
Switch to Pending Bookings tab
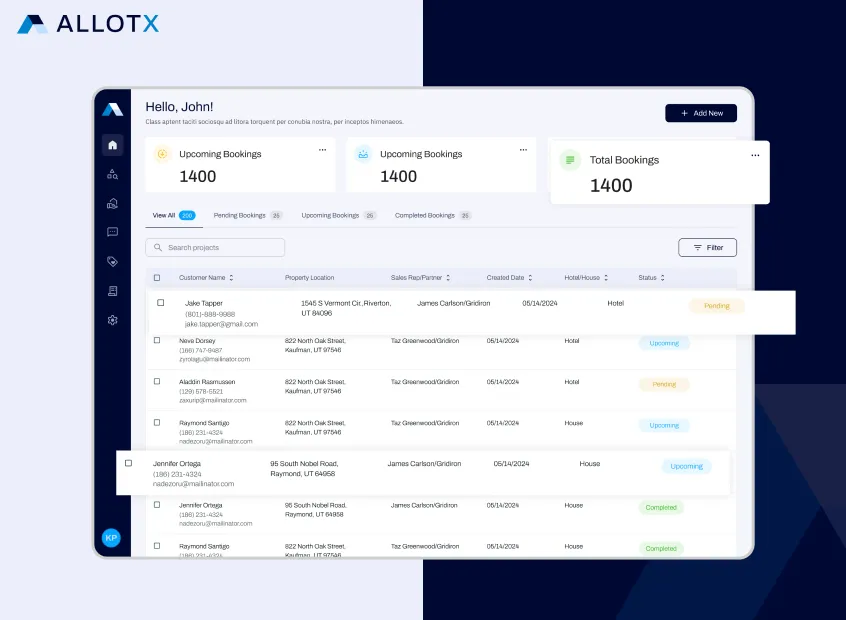(x=247, y=215)
